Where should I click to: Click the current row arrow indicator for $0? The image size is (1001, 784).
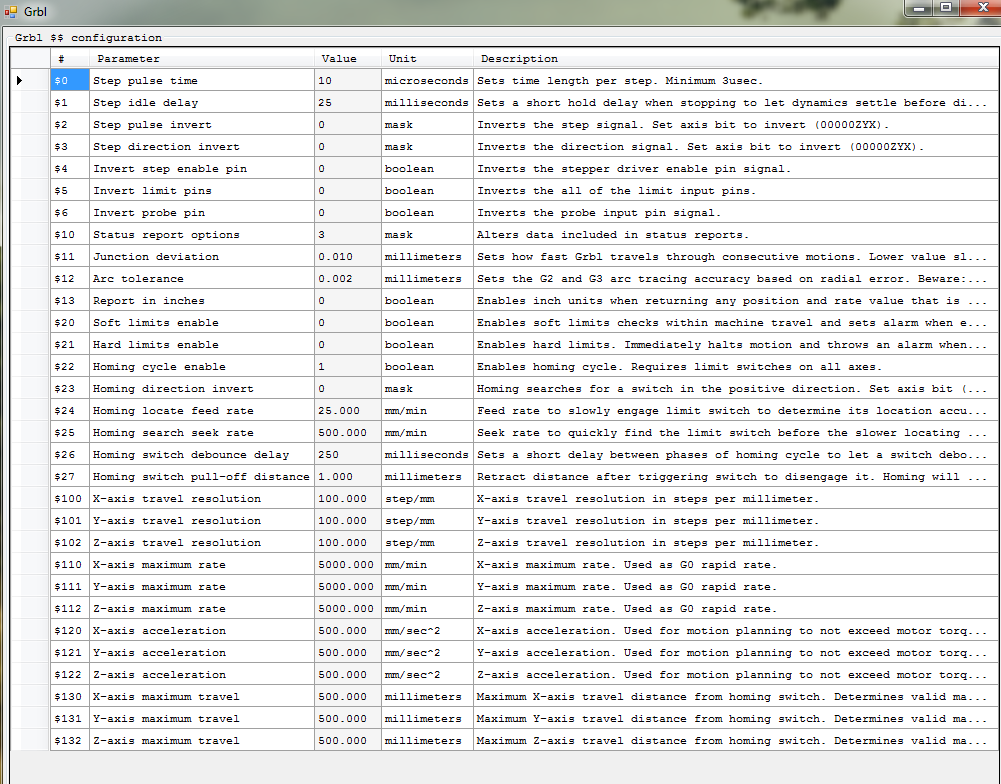20,80
